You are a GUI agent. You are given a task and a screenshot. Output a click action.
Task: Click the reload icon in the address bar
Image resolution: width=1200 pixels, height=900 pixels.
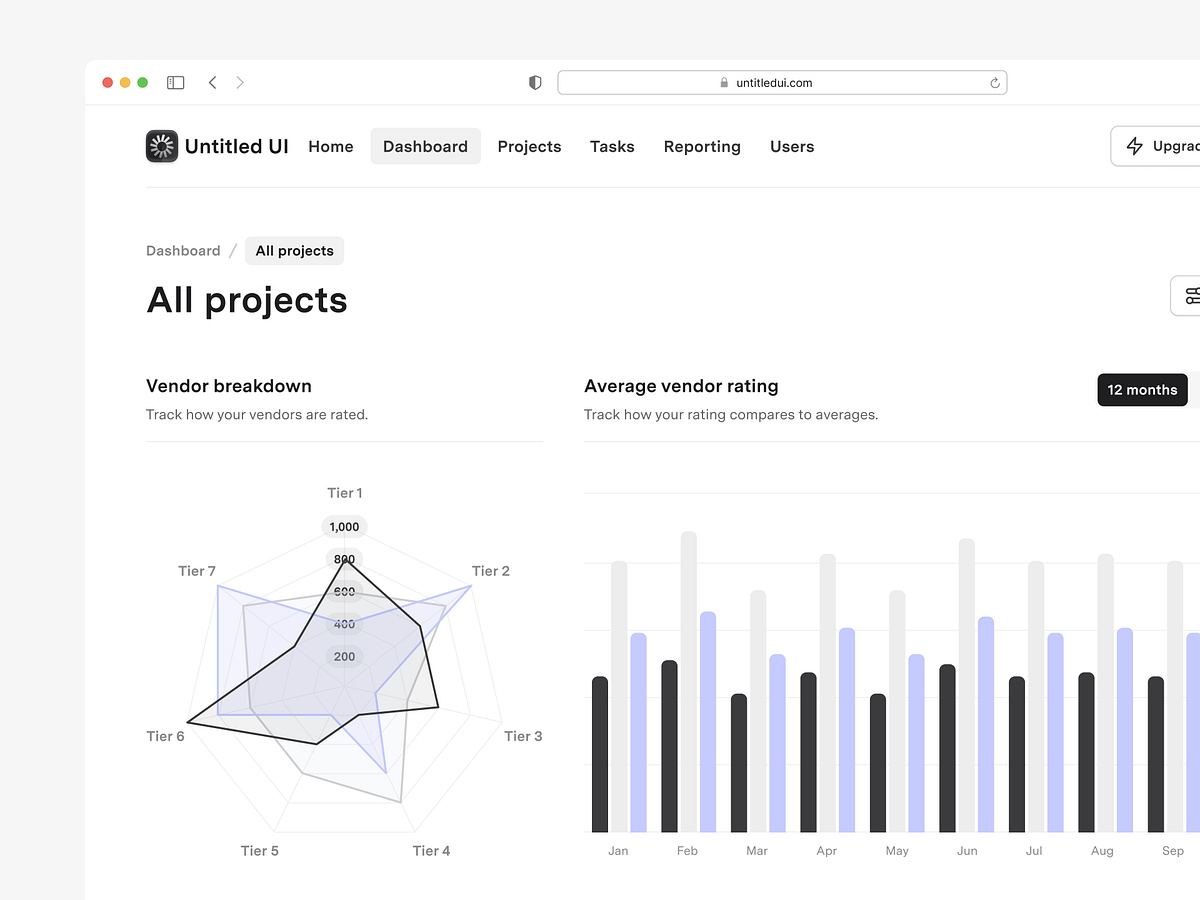[994, 83]
